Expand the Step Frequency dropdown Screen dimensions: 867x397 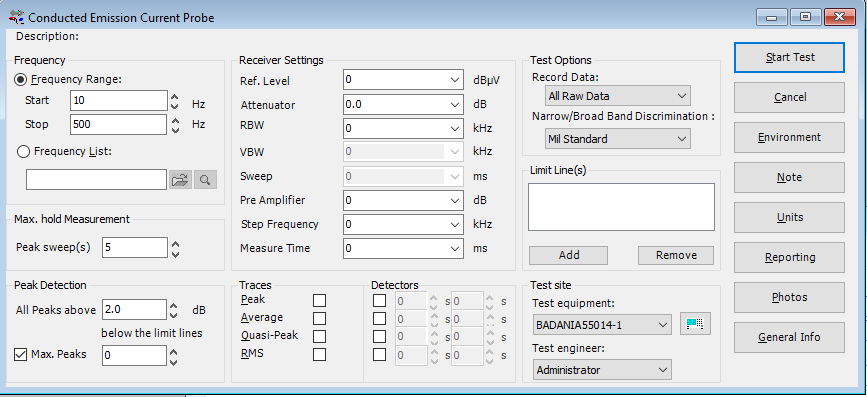pos(456,224)
